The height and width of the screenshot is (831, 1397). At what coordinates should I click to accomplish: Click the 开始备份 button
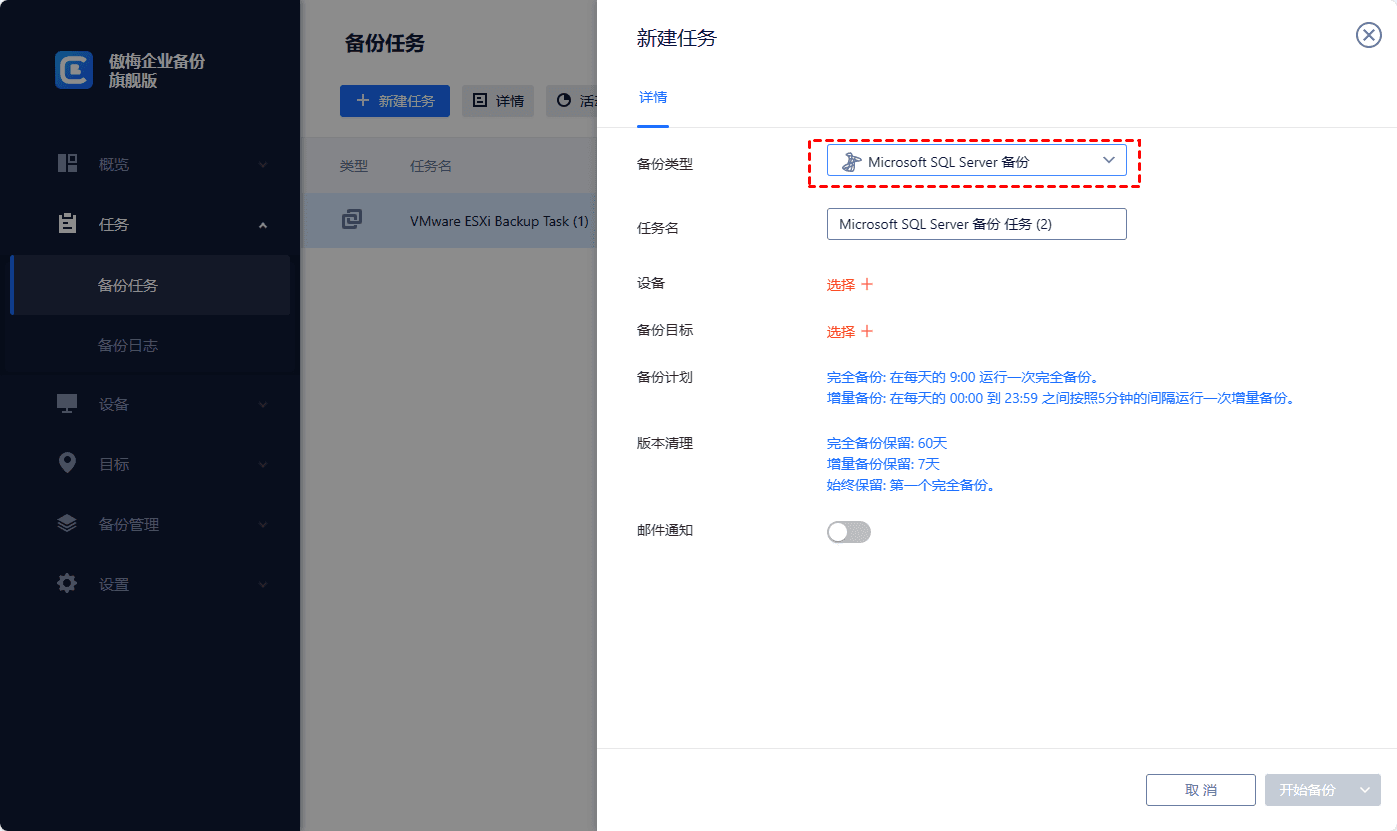1308,790
